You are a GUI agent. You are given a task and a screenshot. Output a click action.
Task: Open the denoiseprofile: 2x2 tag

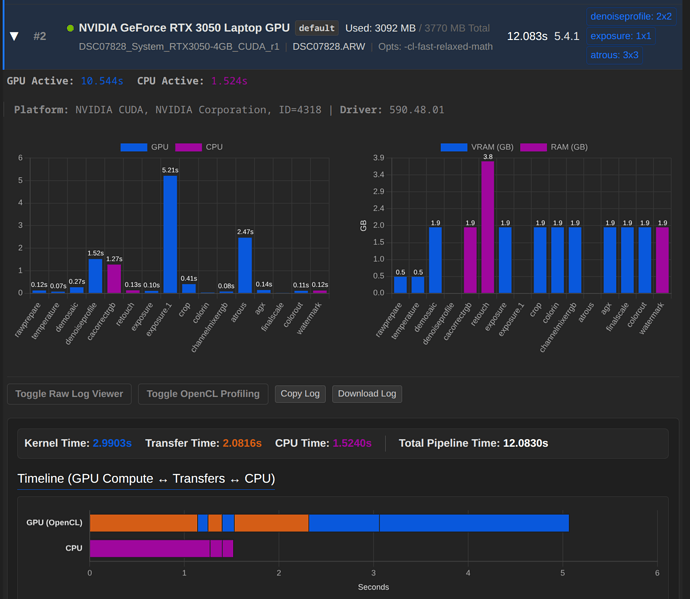click(631, 17)
